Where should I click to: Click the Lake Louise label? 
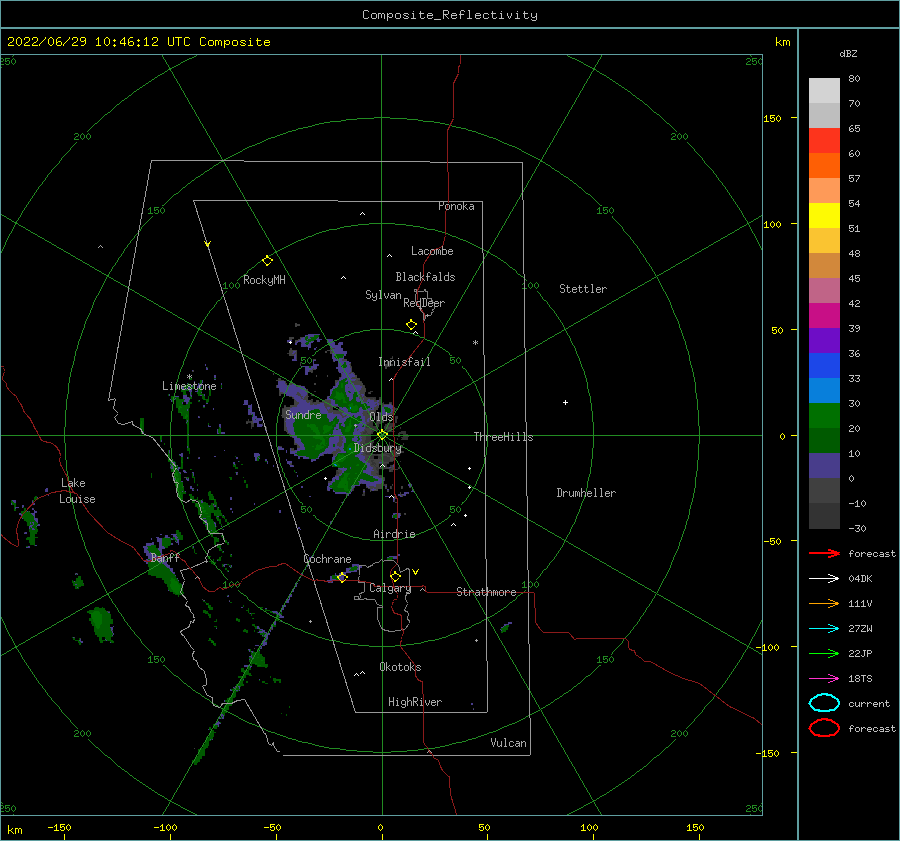77,491
